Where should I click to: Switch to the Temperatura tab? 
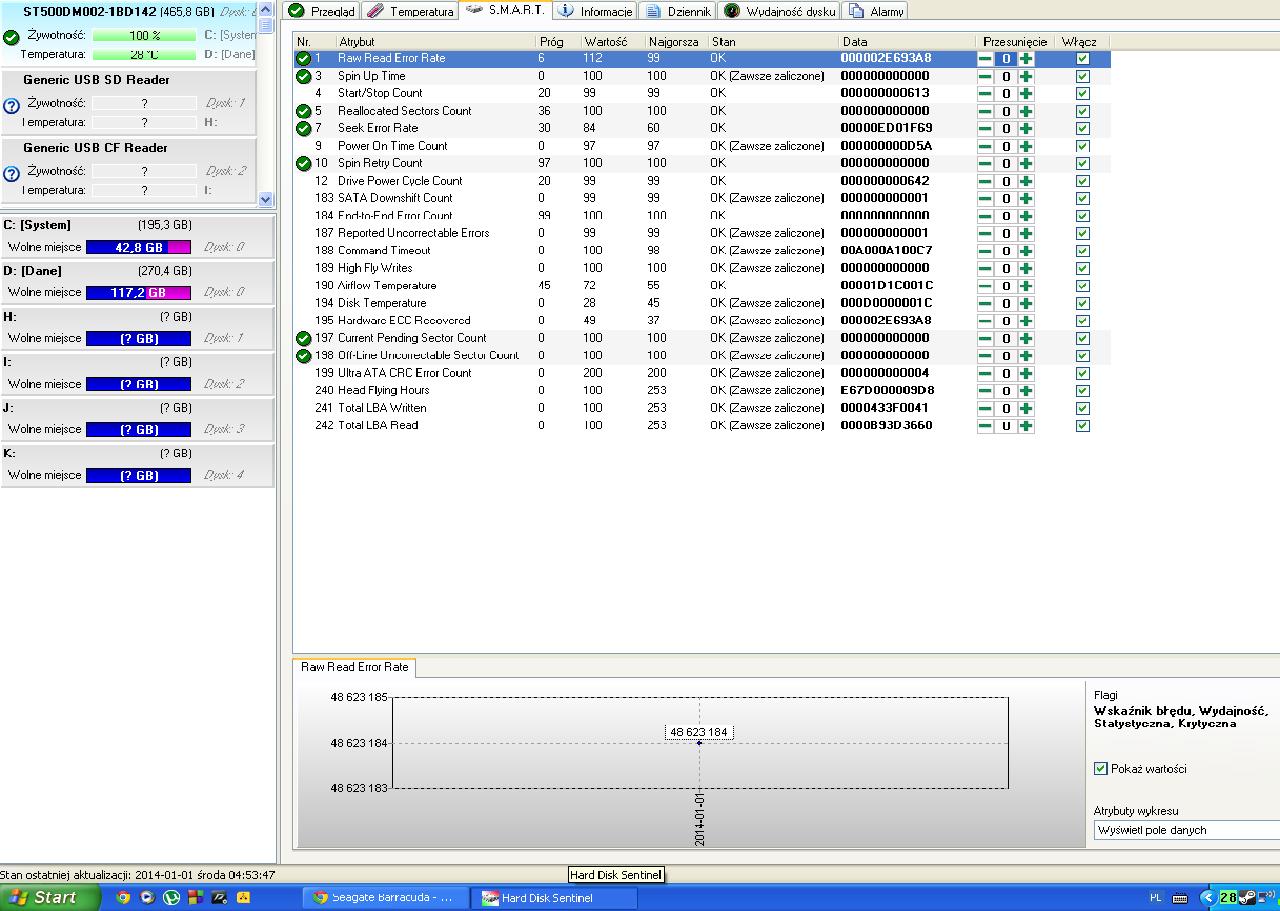[x=410, y=11]
